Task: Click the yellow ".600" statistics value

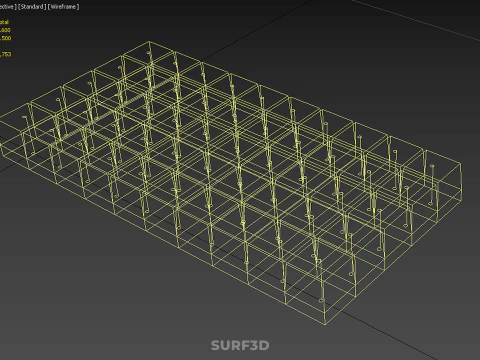Action: pyautogui.click(x=5, y=30)
